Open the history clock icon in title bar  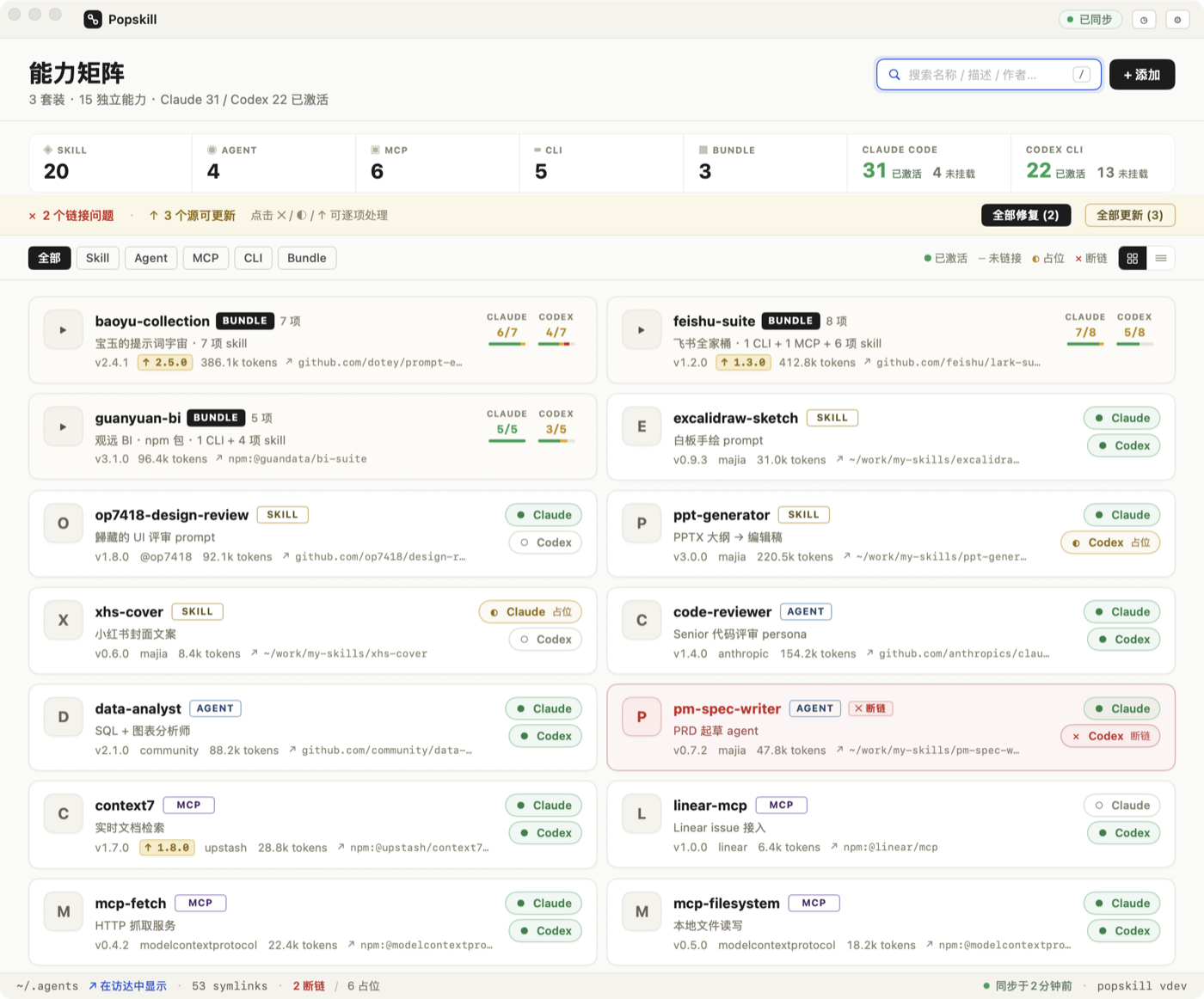(1144, 20)
